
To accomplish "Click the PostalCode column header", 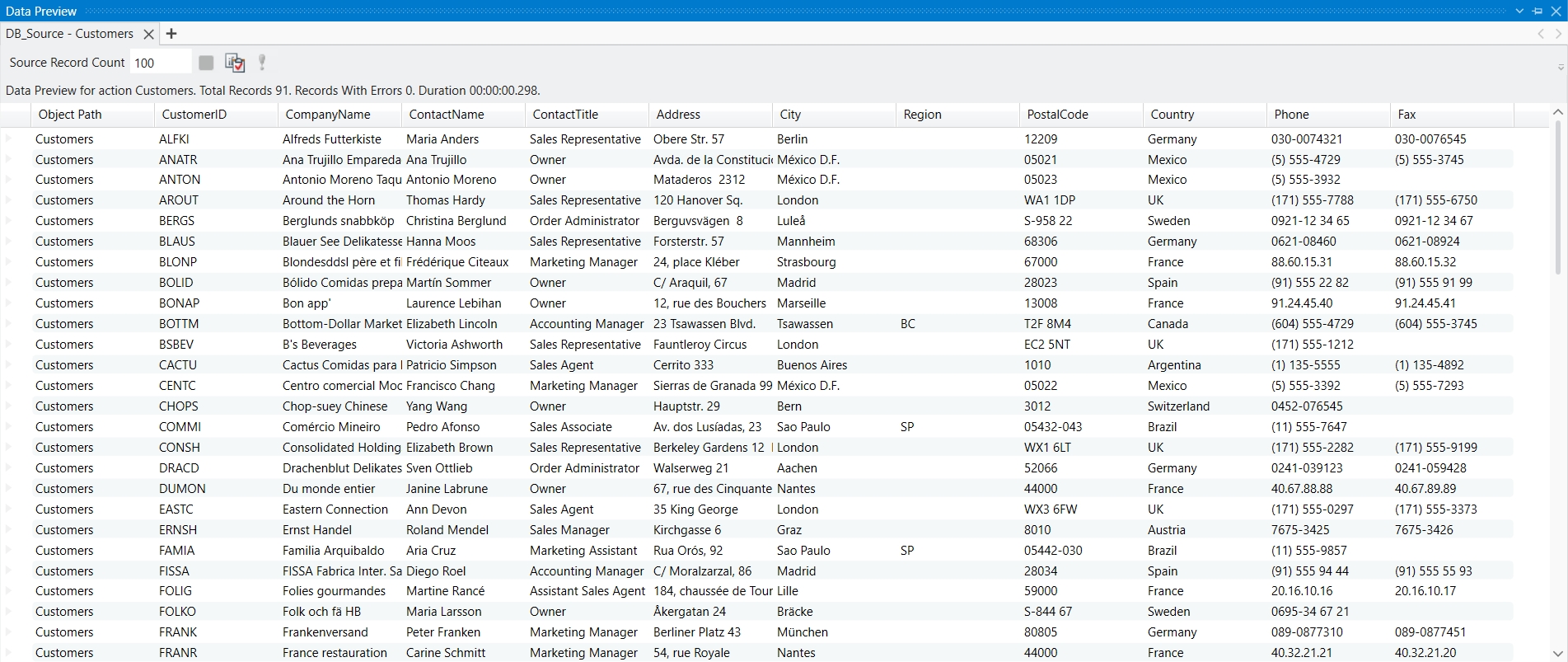I will (x=1057, y=115).
